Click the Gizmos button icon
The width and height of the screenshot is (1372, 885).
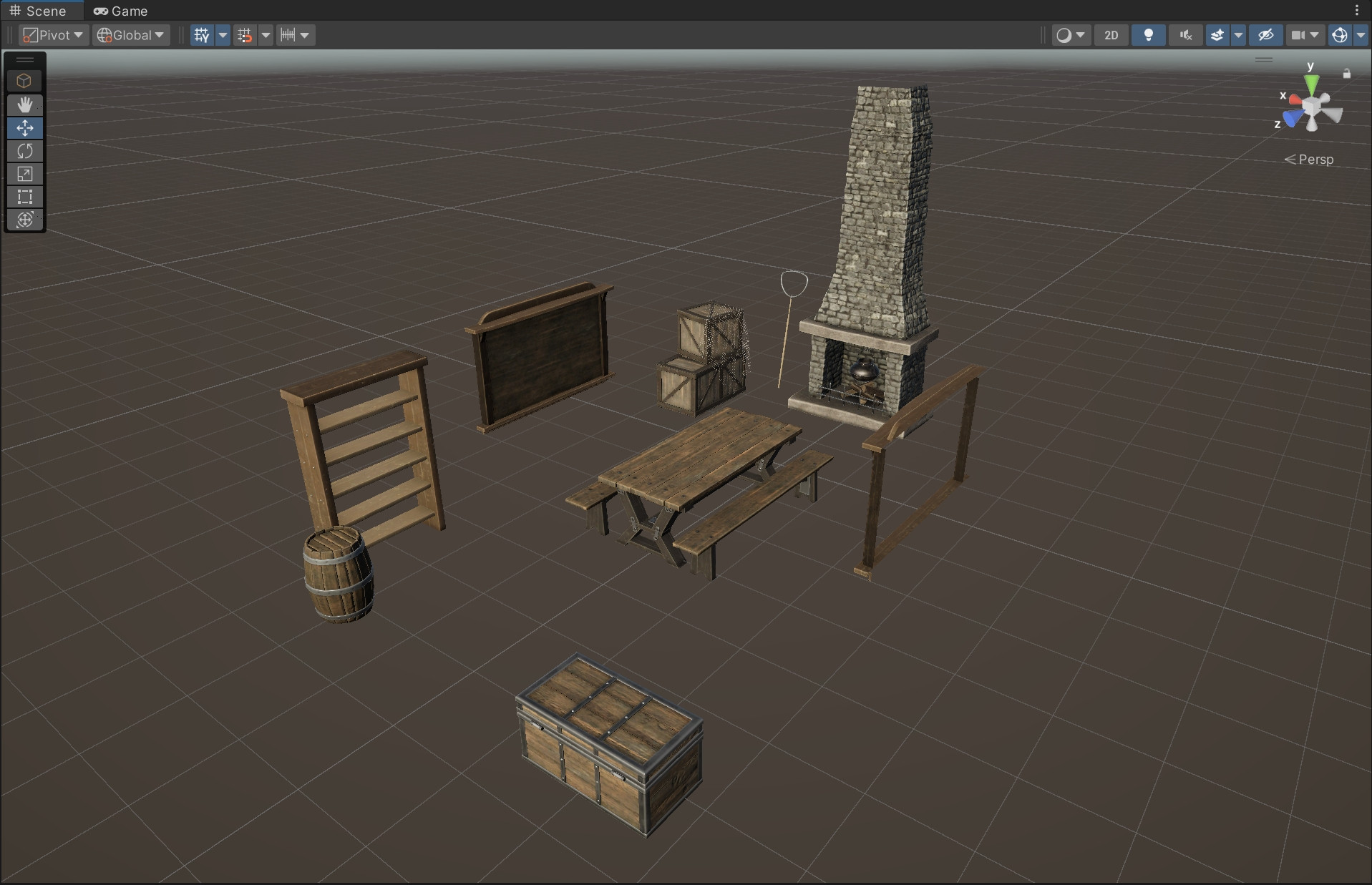(x=1340, y=35)
